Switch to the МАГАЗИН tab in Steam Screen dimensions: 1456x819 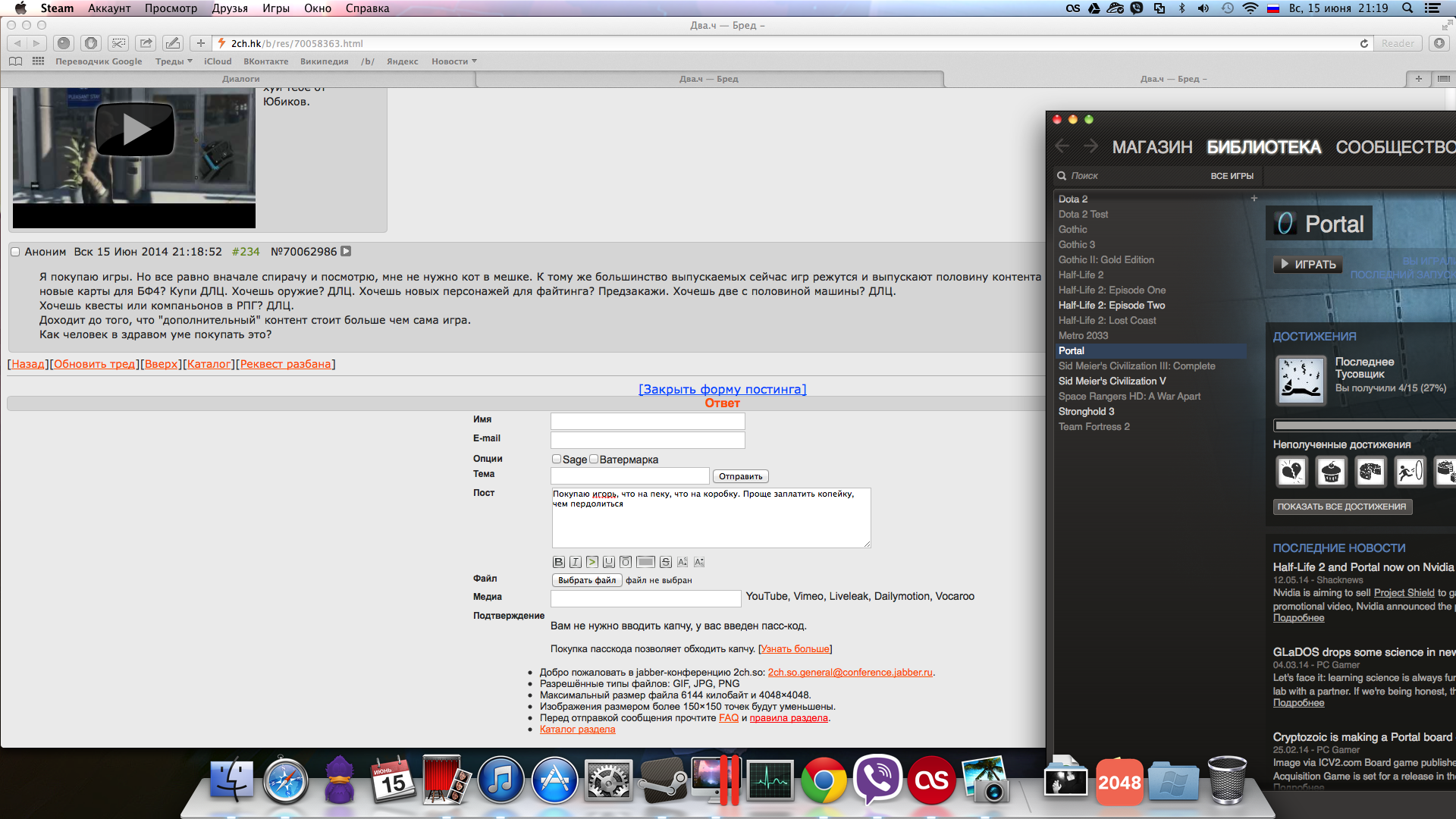click(1152, 147)
